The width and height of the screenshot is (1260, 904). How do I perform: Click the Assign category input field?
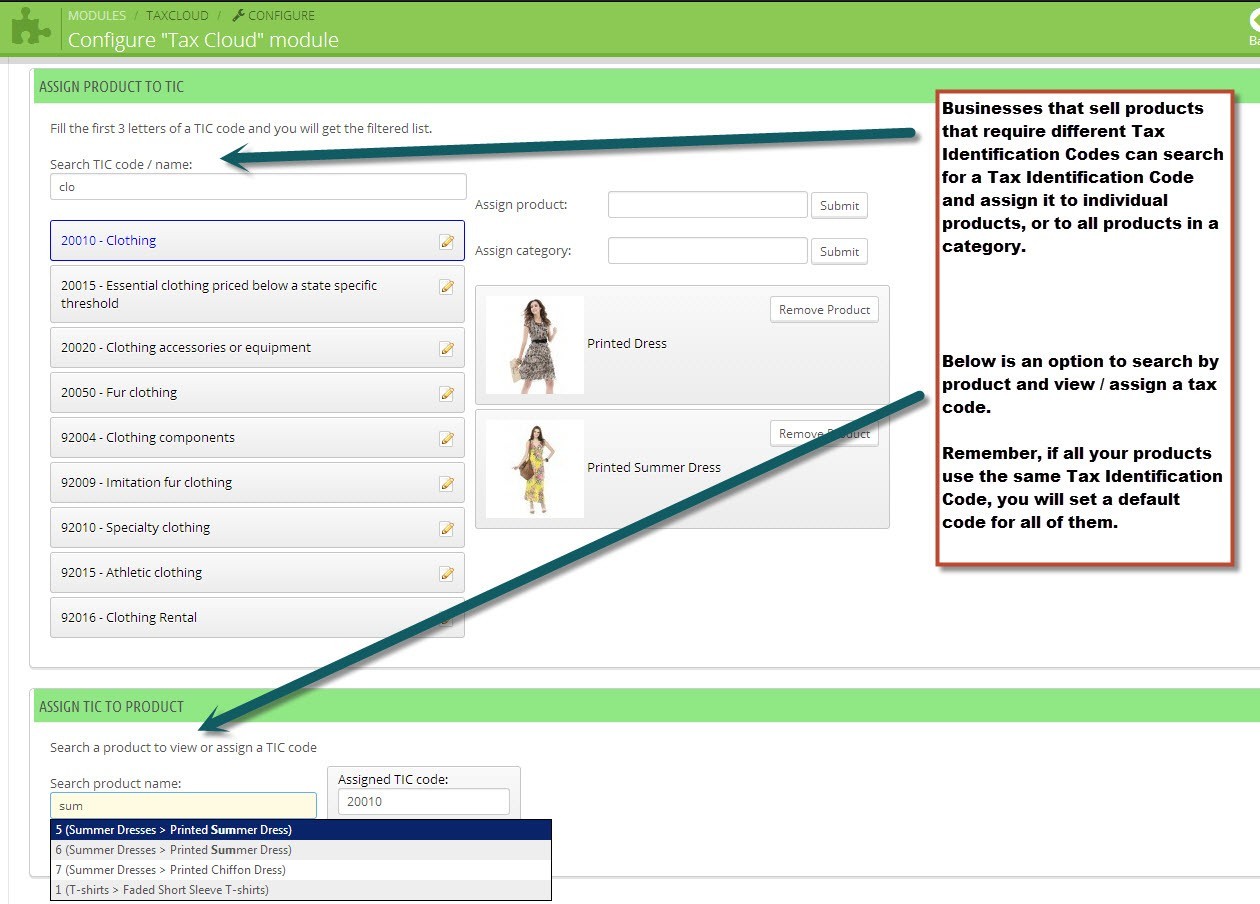coord(708,251)
